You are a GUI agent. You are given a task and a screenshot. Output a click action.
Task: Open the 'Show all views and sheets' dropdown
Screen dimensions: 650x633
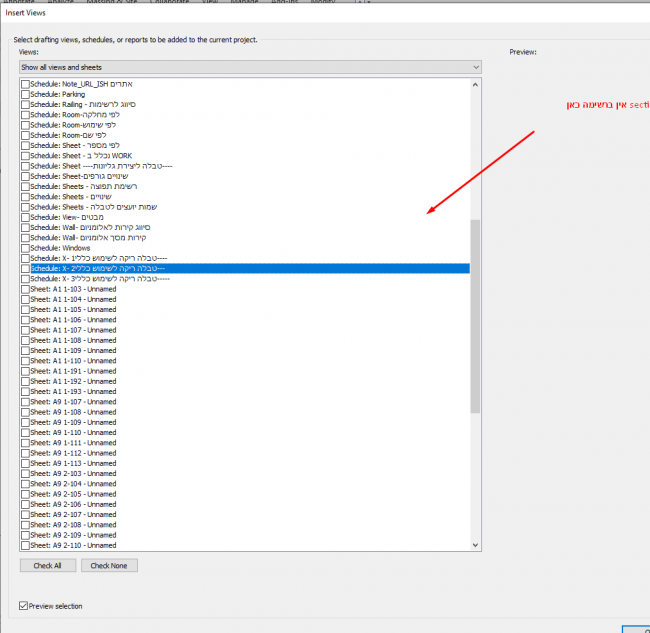(x=250, y=67)
